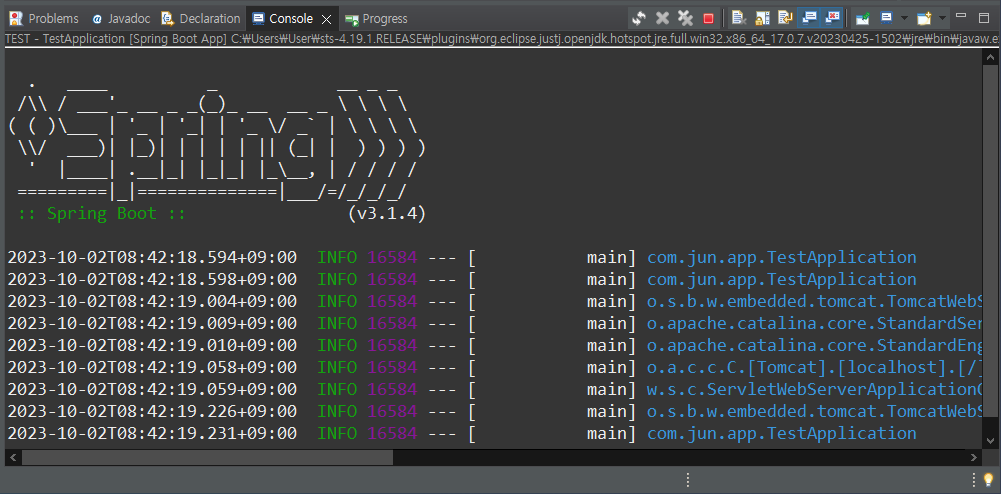Switch to the Progress tab
Viewport: 1001px width, 494px height.
click(x=376, y=19)
